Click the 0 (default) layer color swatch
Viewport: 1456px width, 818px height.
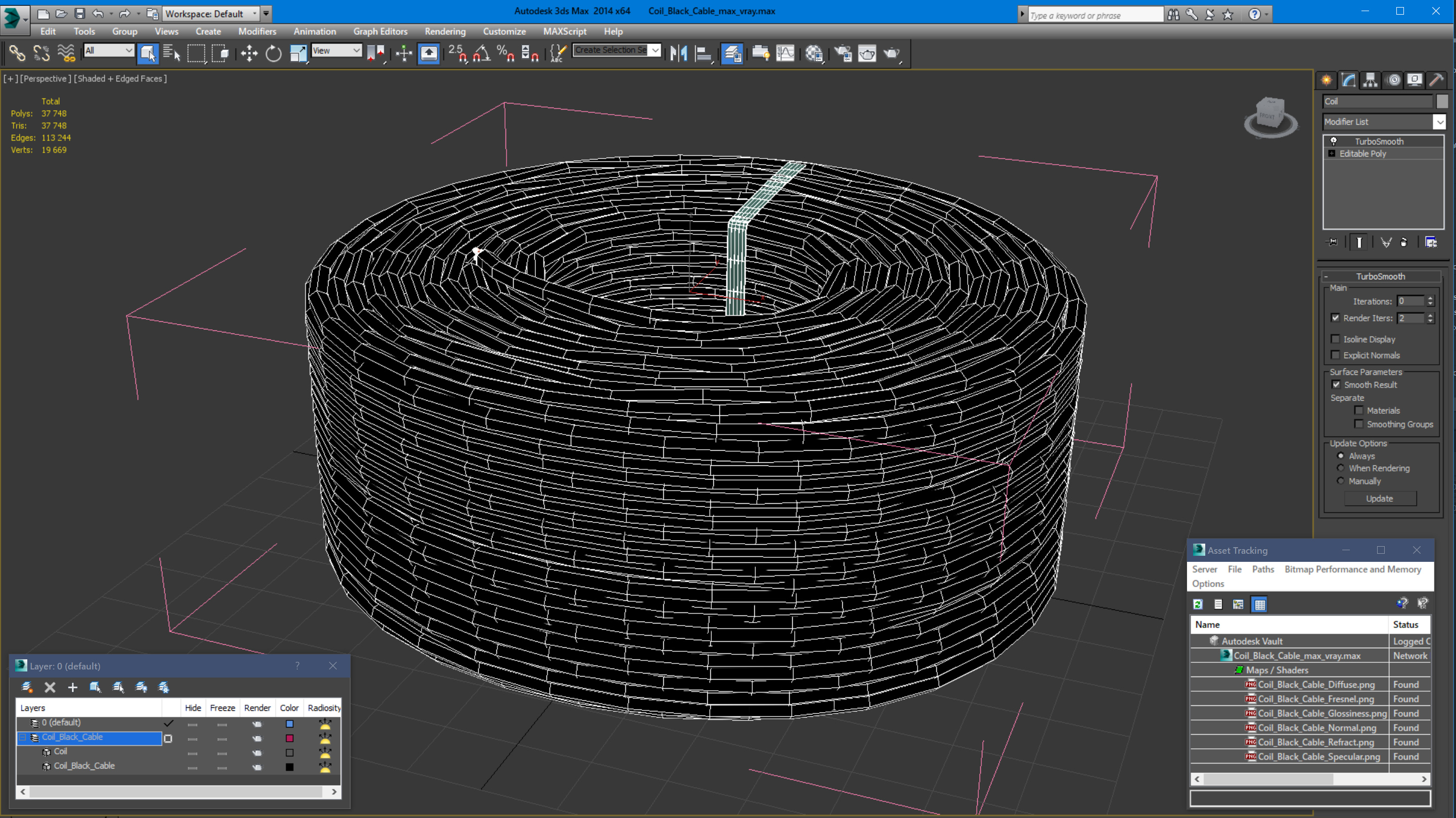pyautogui.click(x=289, y=724)
